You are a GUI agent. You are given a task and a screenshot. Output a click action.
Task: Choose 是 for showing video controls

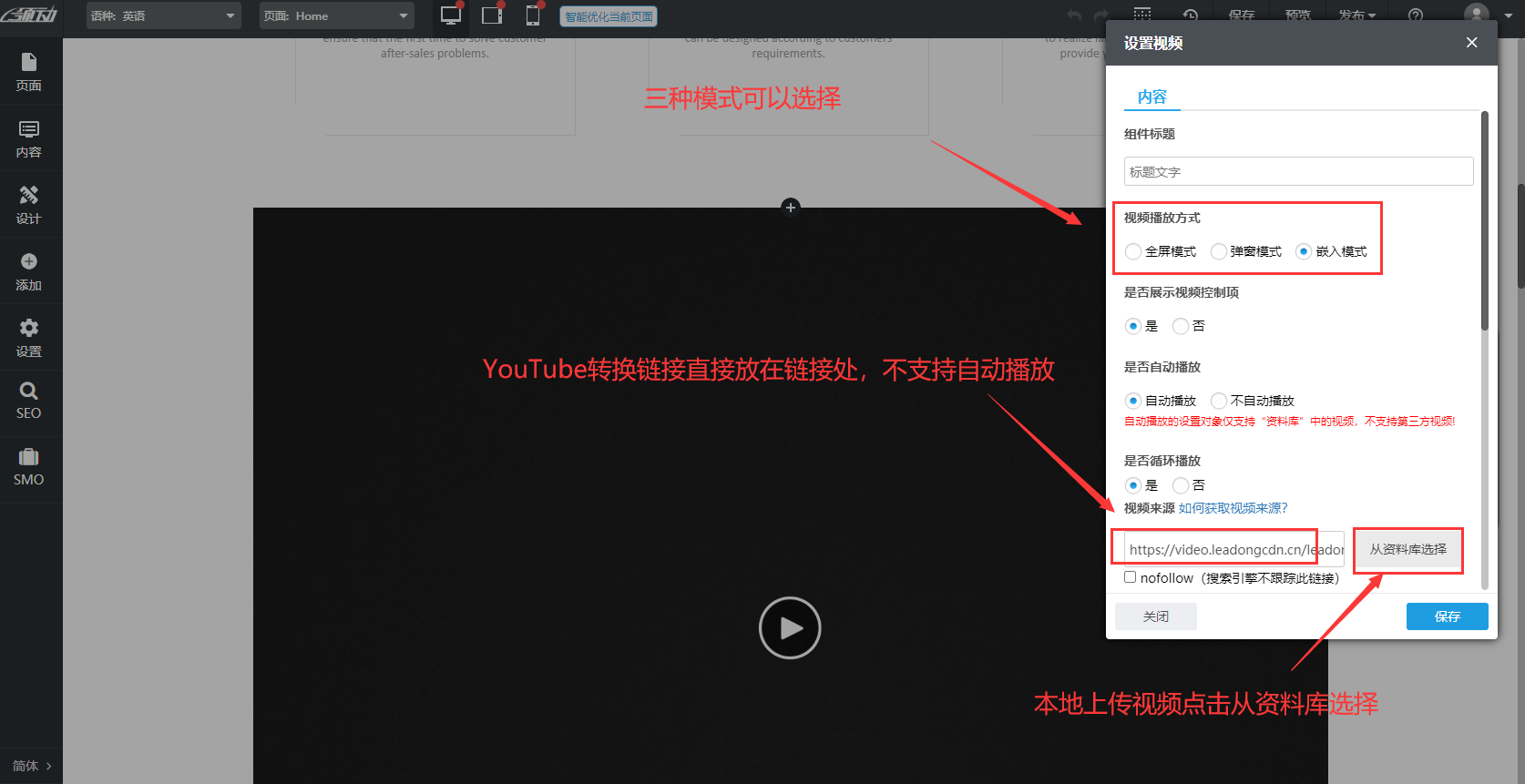tap(1133, 326)
